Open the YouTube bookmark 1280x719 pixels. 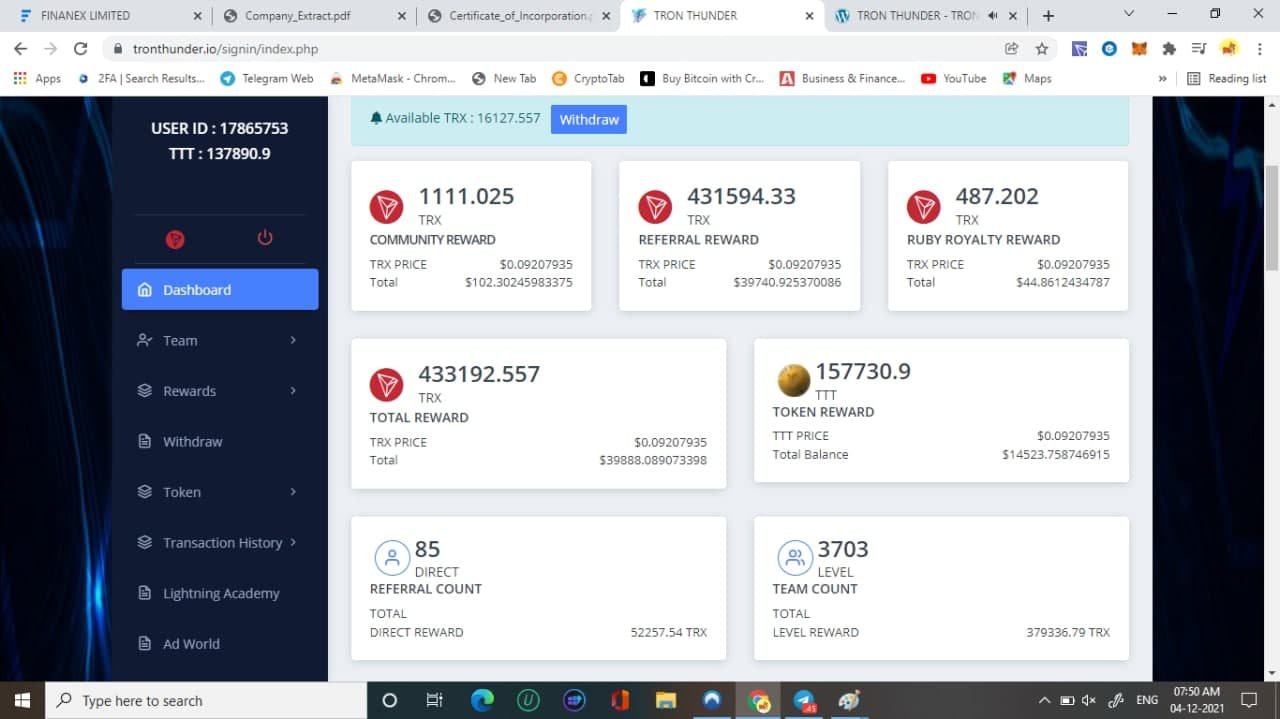(x=953, y=78)
